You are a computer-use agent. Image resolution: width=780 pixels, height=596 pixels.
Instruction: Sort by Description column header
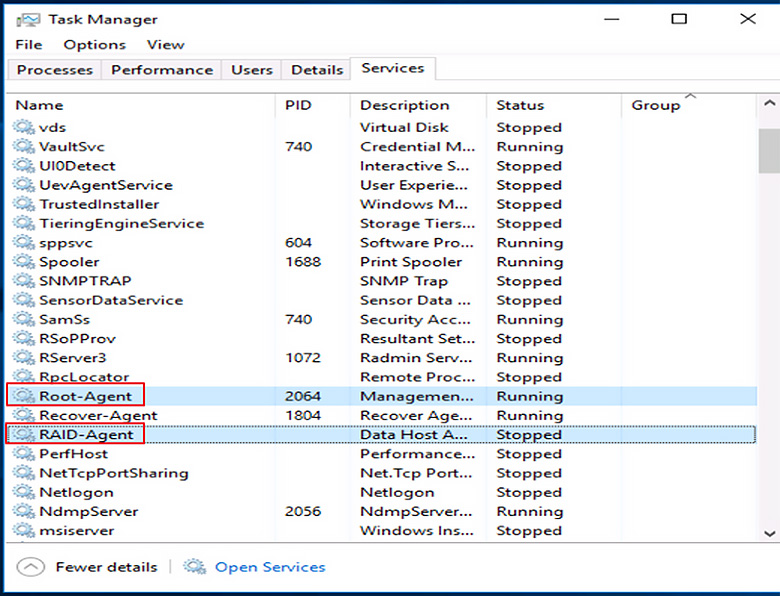coord(418,105)
